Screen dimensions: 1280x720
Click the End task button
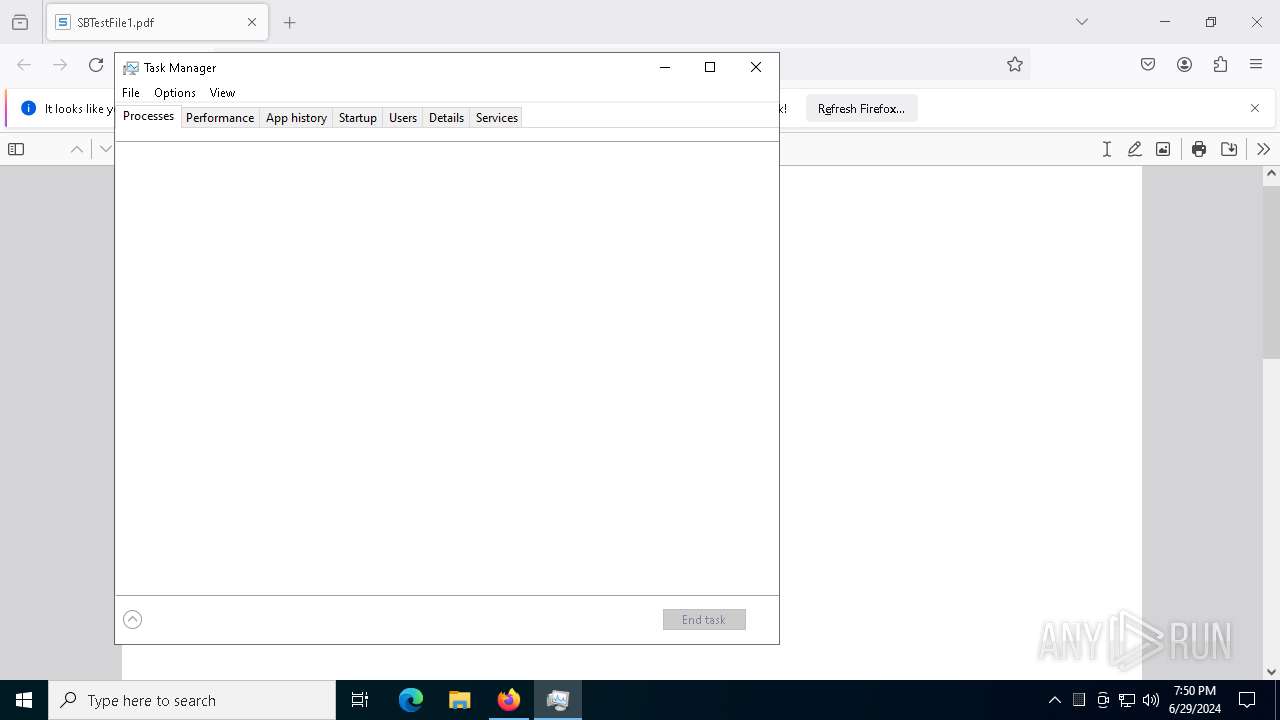[704, 620]
